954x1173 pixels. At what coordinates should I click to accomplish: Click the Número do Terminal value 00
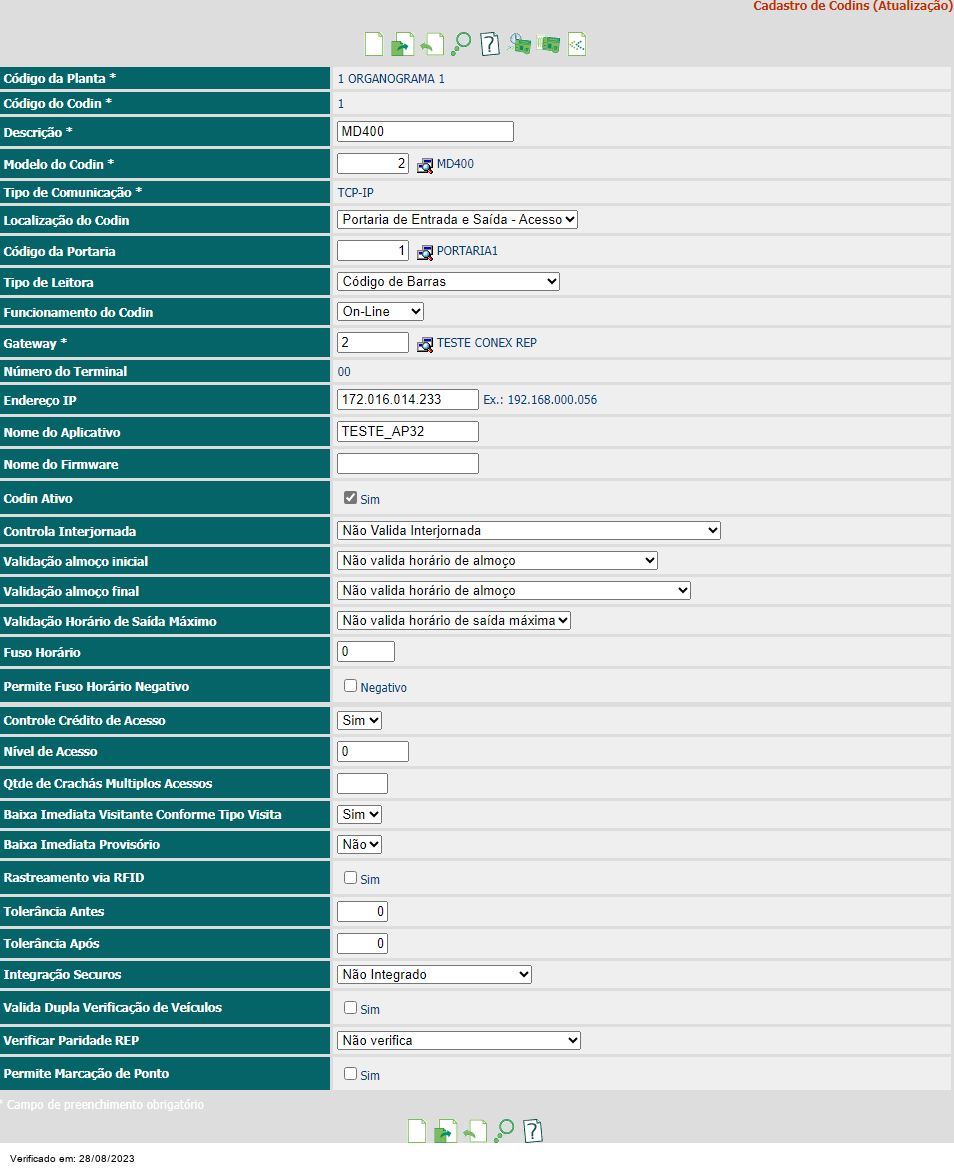[x=343, y=372]
